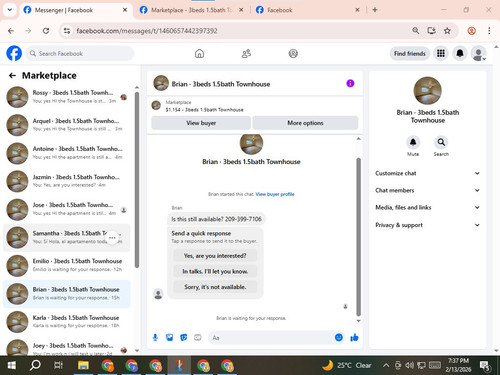Expand Chat members section

[x=428, y=190]
